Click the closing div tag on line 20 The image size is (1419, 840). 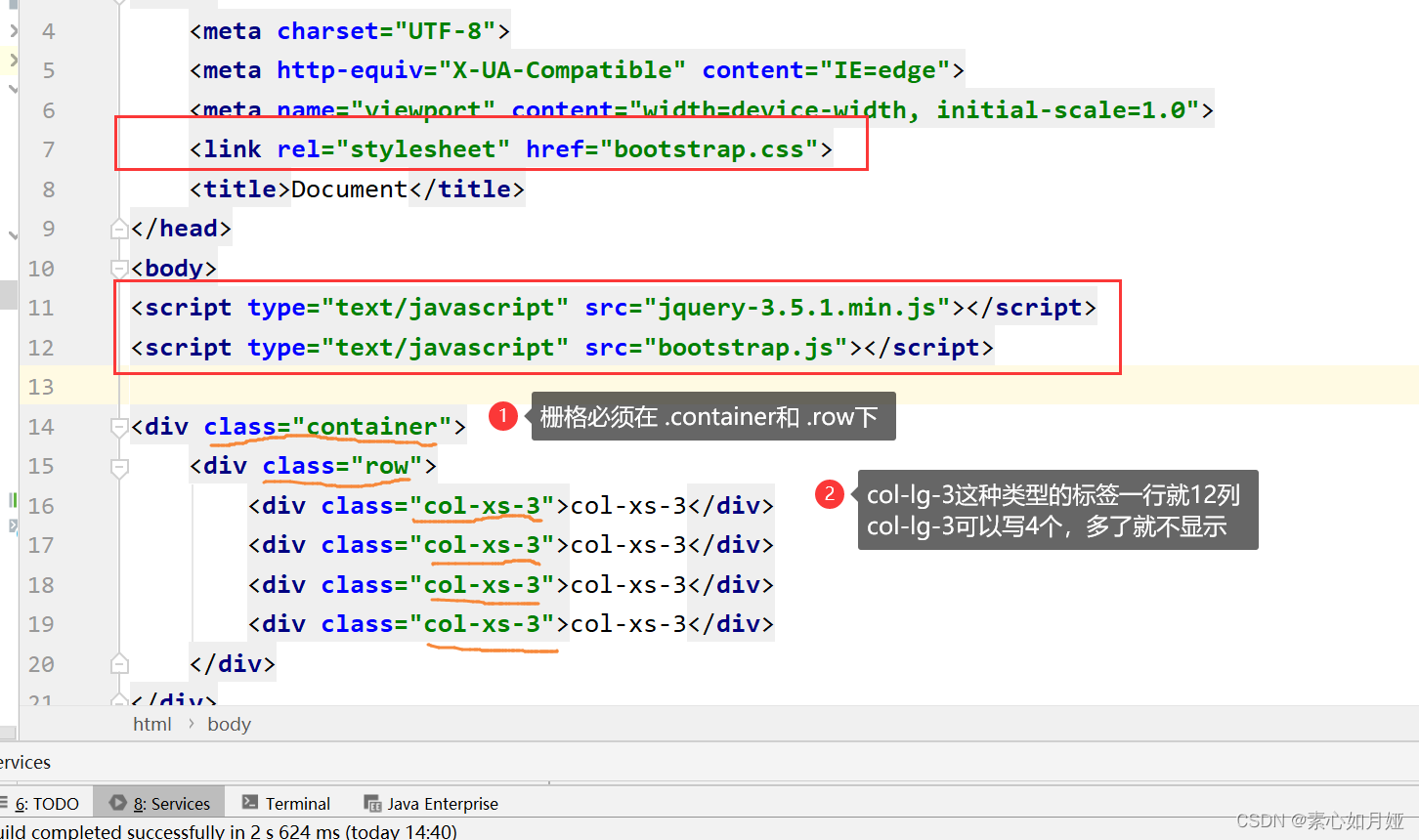(x=233, y=664)
